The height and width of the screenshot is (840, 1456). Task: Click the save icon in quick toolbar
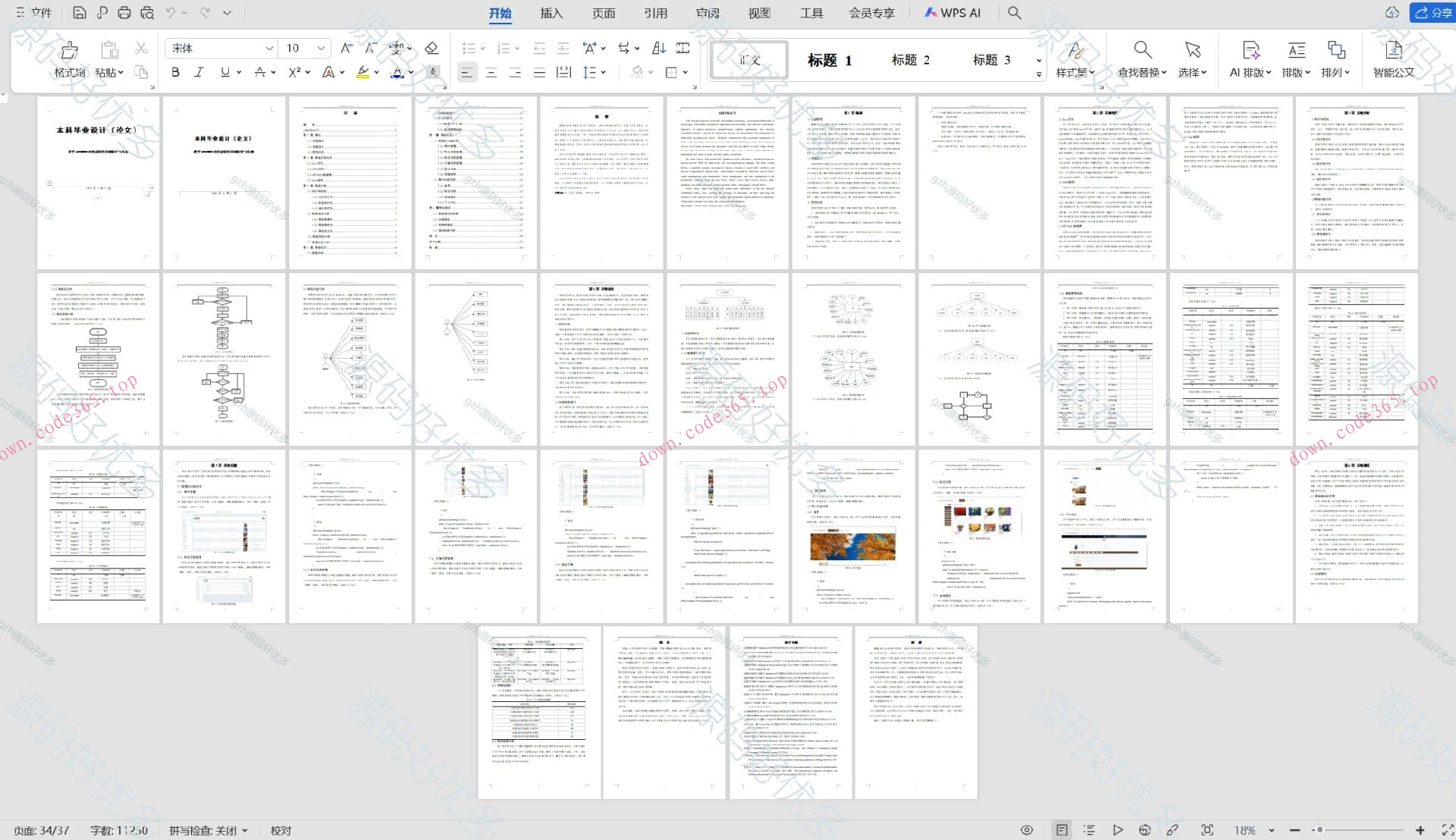pyautogui.click(x=80, y=13)
